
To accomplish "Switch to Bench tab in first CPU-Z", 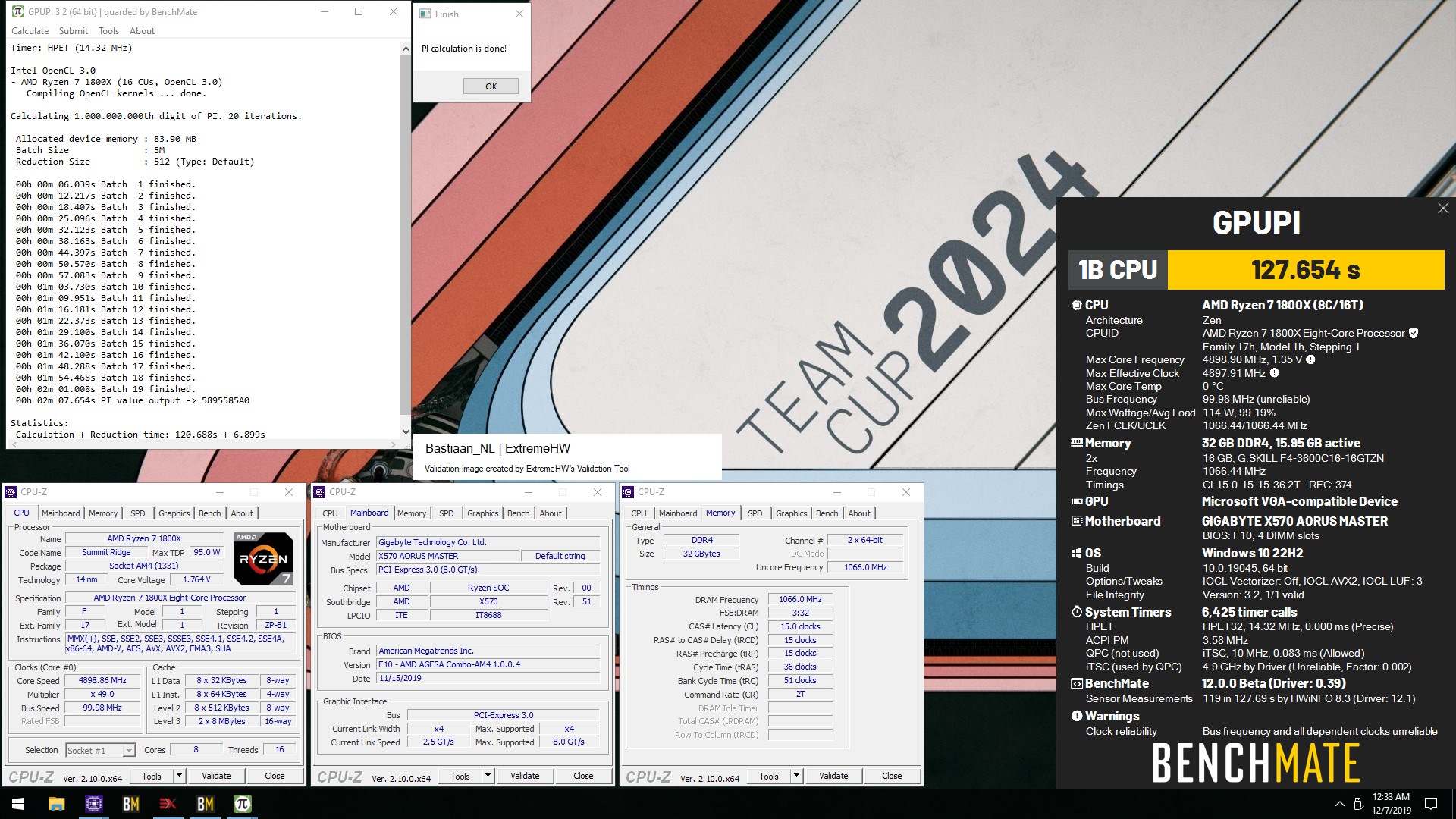I will [210, 513].
